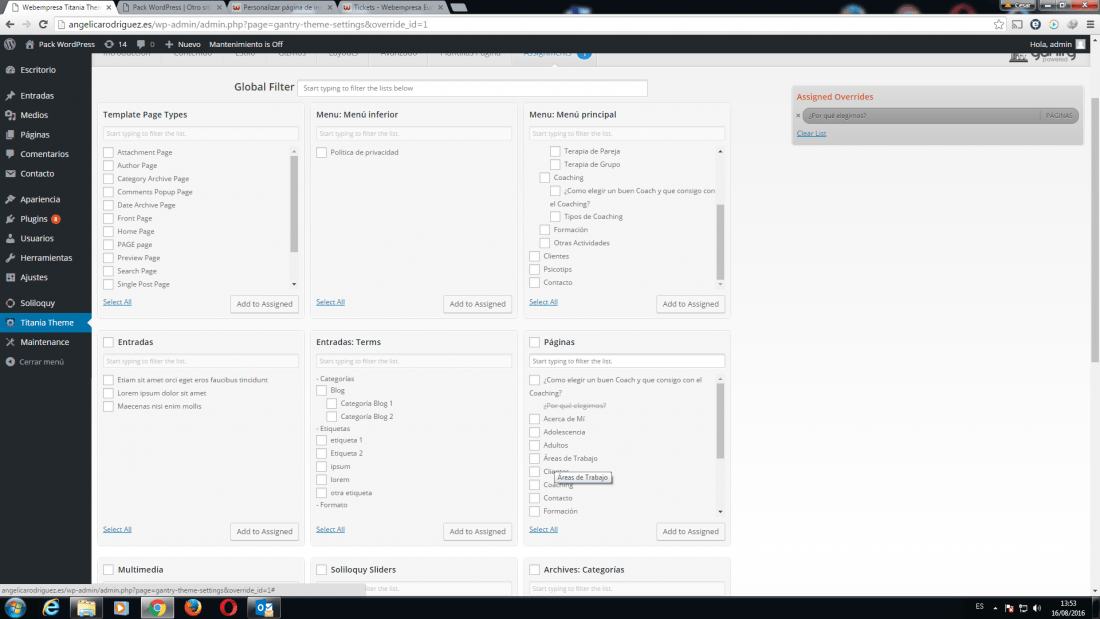Click the Pack WordPress home icon
Viewport: 1100px width, 619px height.
29,44
